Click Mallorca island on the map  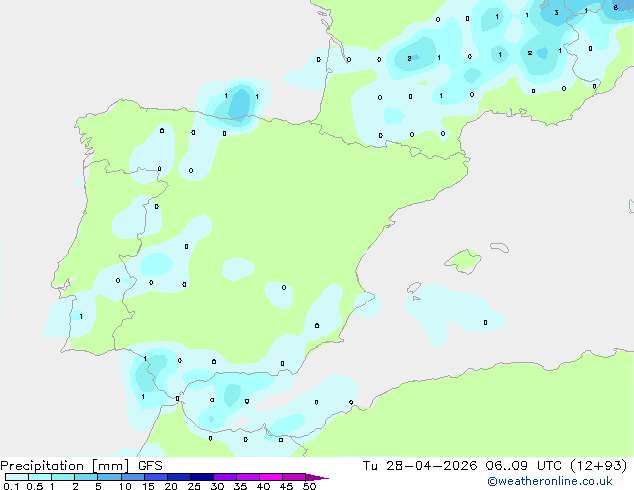463,261
